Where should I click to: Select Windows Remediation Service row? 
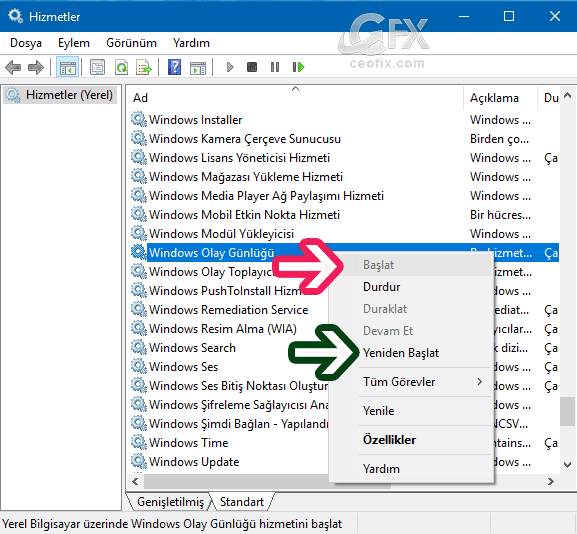(x=228, y=310)
